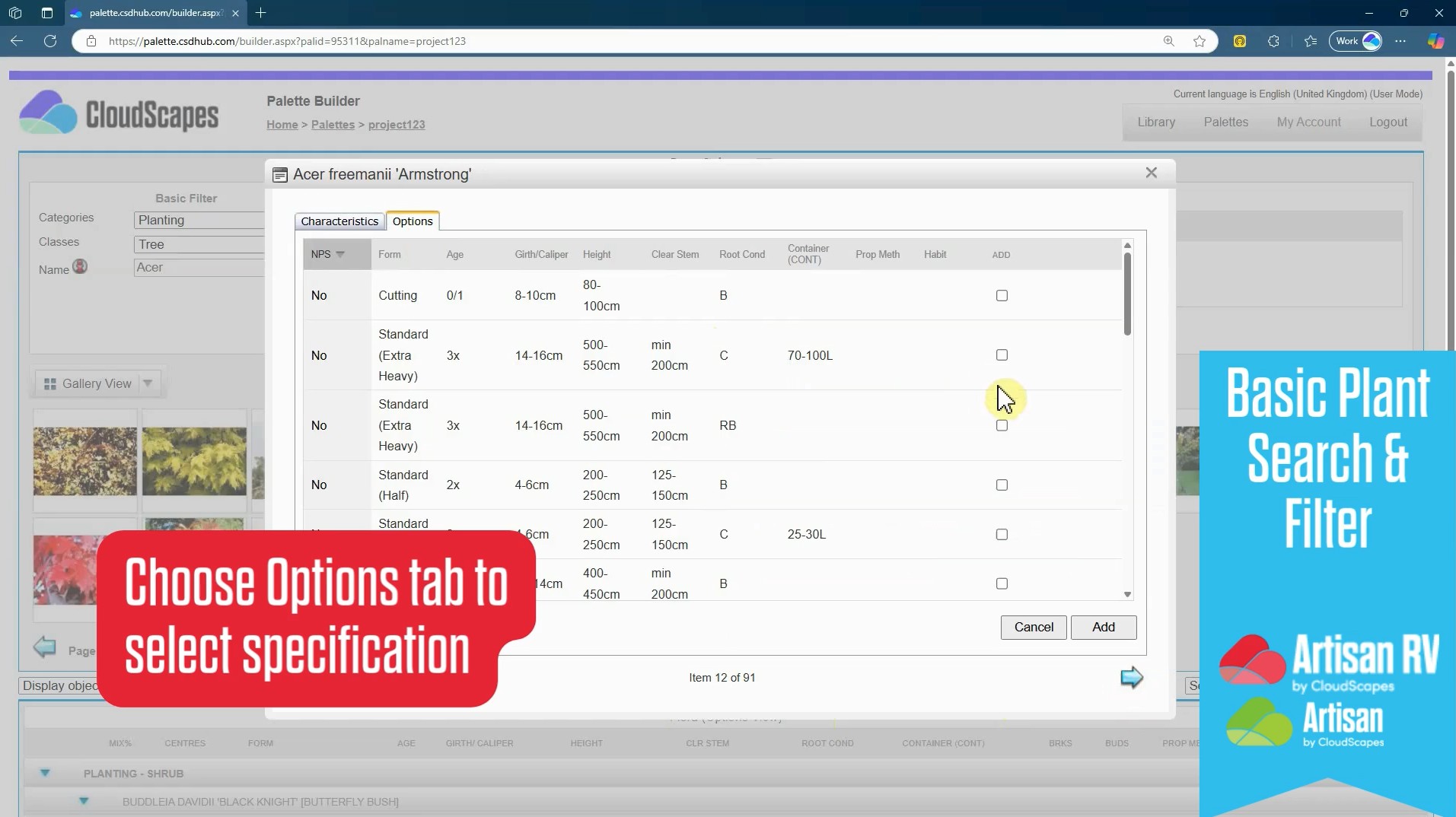Sort by the NPS column arrow
Screen dimensions: 1456x817
pyautogui.click(x=340, y=254)
